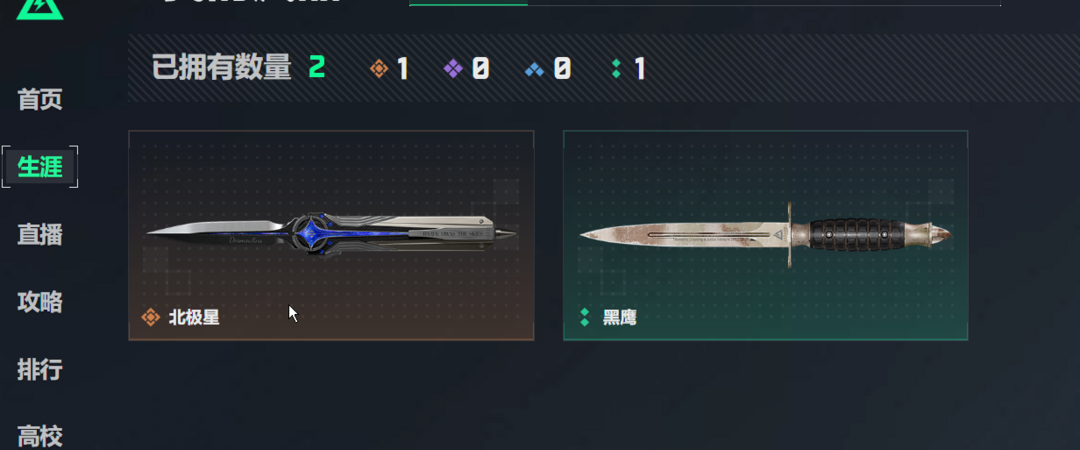Screen dimensions: 1080x450
Task: Click the orange rarity icon beside 北极星
Action: pos(151,317)
